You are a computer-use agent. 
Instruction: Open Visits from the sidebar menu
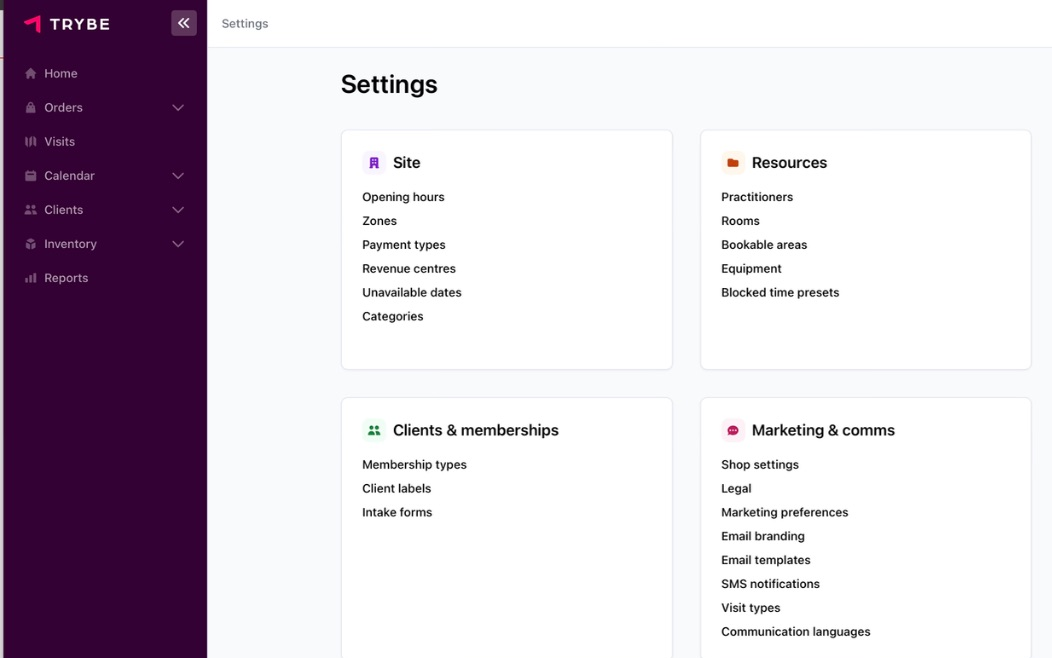click(60, 142)
